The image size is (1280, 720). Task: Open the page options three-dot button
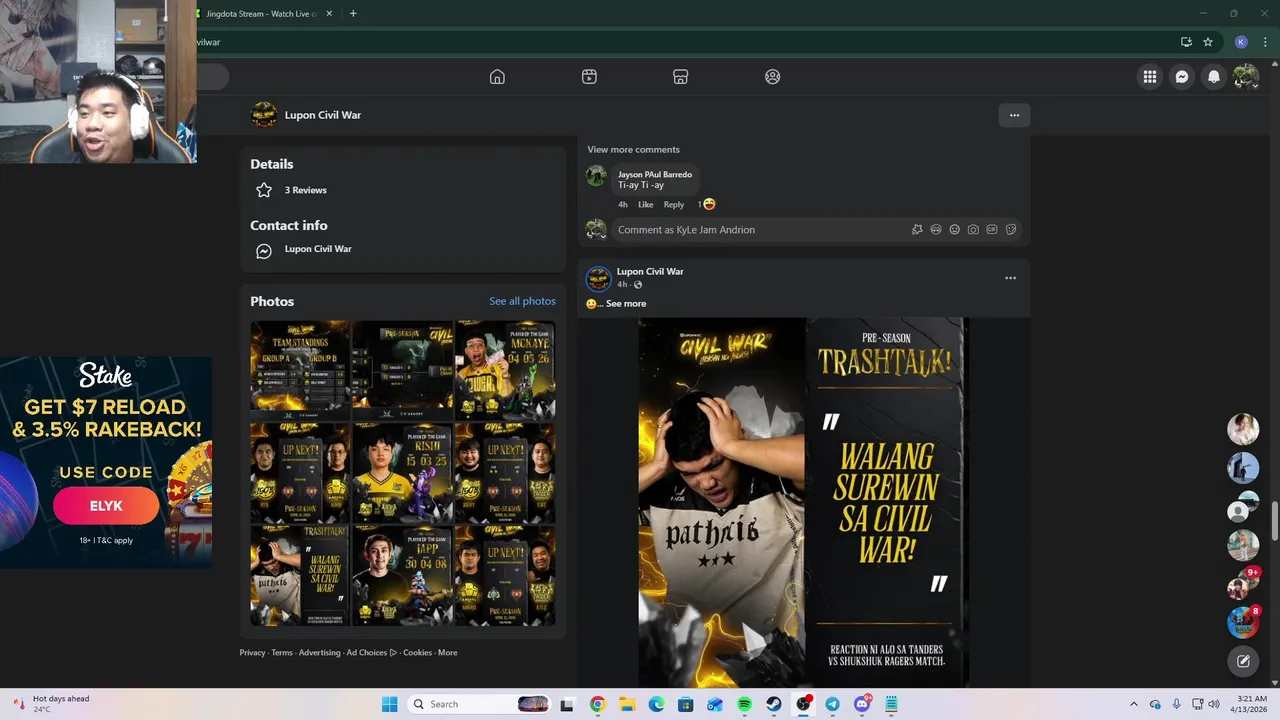pos(1014,115)
